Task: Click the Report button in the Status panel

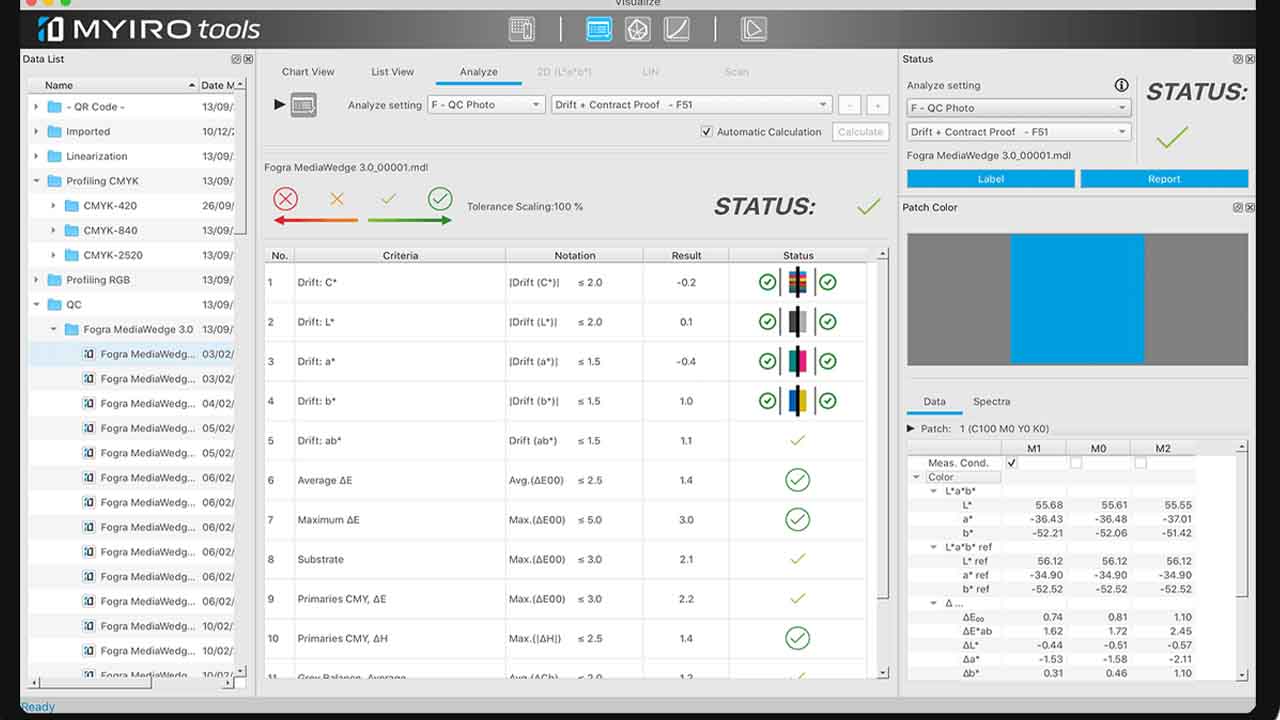Action: tap(1164, 178)
